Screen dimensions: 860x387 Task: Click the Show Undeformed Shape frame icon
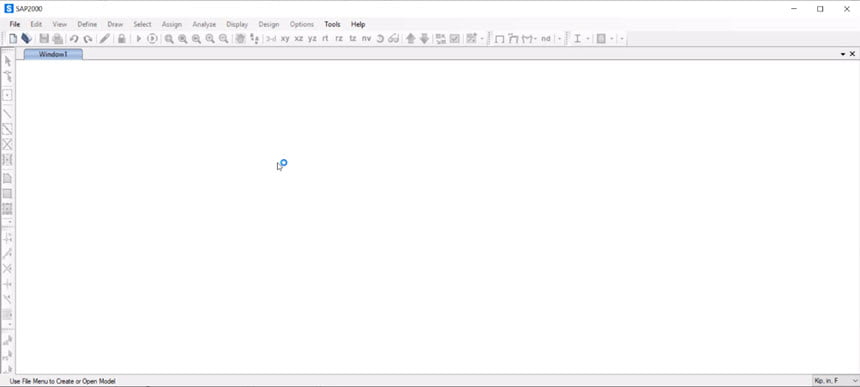500,39
